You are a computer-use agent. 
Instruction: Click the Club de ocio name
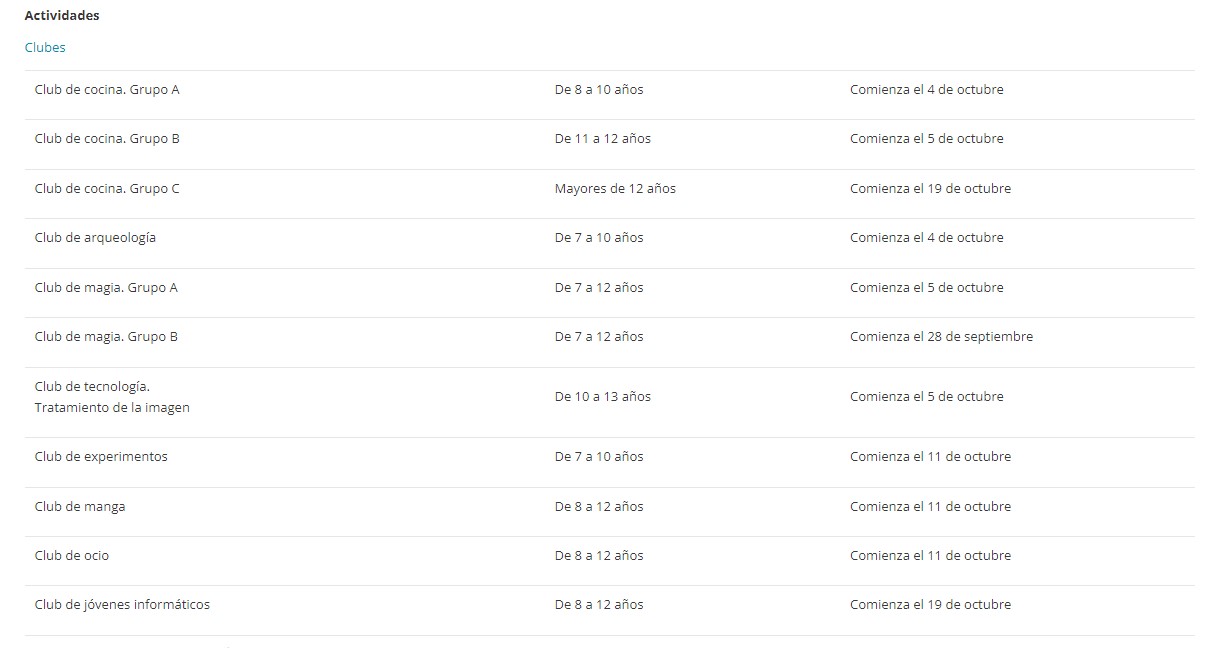coord(72,556)
